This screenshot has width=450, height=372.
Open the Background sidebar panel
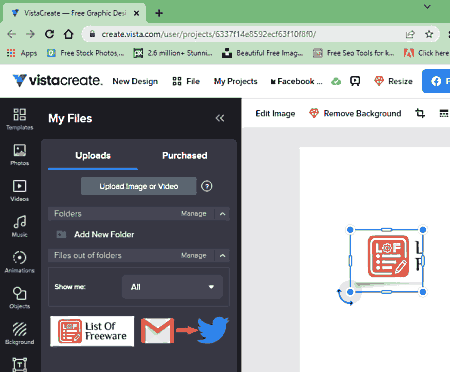(19, 333)
